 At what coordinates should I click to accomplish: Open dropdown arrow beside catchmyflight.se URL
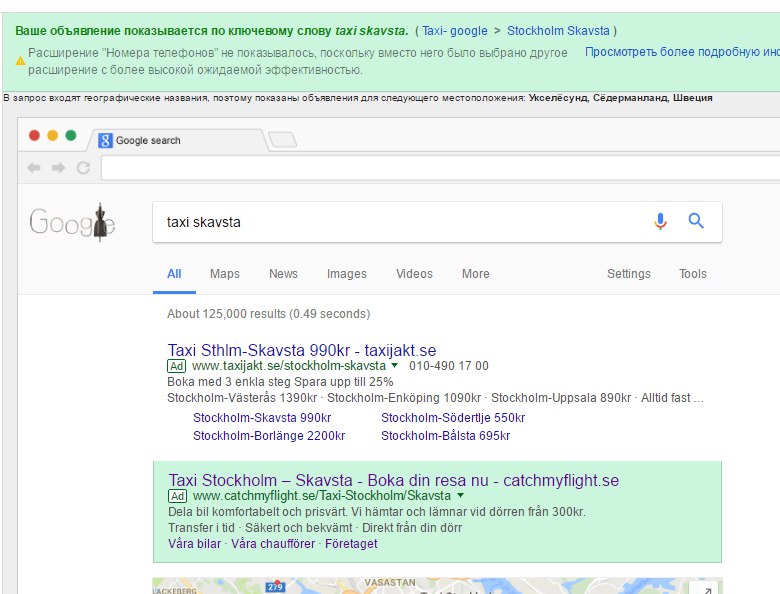(460, 495)
